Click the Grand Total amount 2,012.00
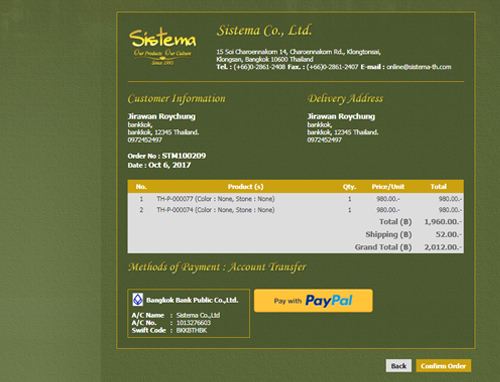Image resolution: width=500 pixels, height=382 pixels. (443, 247)
